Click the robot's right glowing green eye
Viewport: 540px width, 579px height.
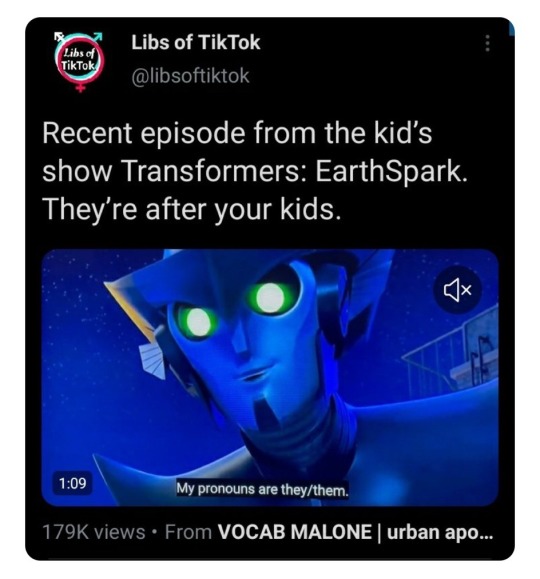click(270, 297)
